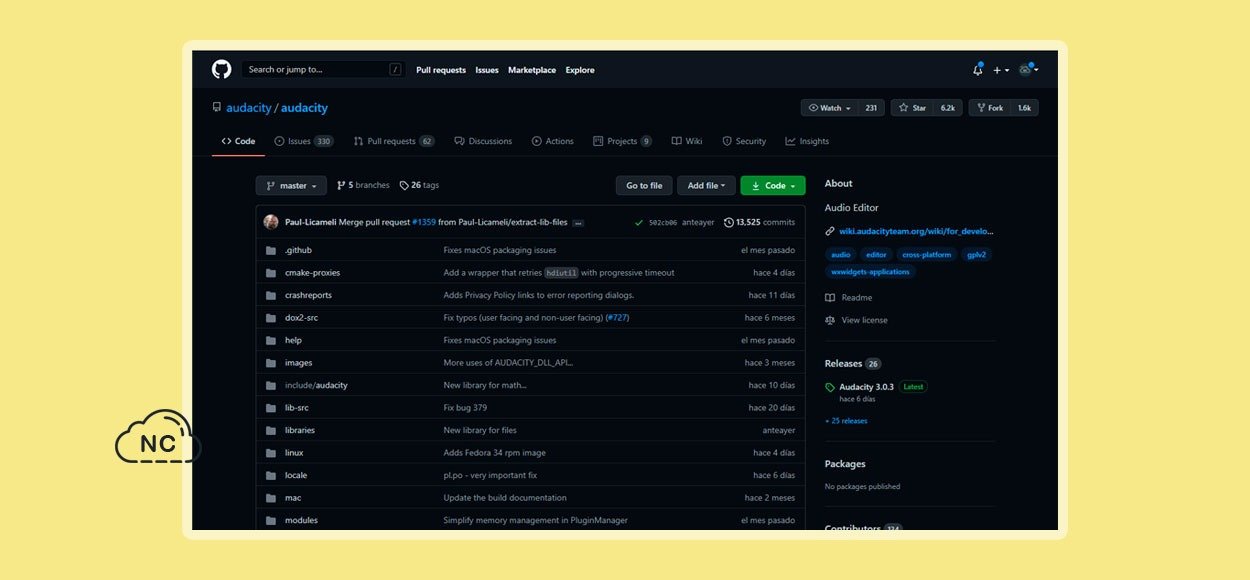1250x580 pixels.
Task: Click the search or jump to field
Action: pyautogui.click(x=323, y=70)
